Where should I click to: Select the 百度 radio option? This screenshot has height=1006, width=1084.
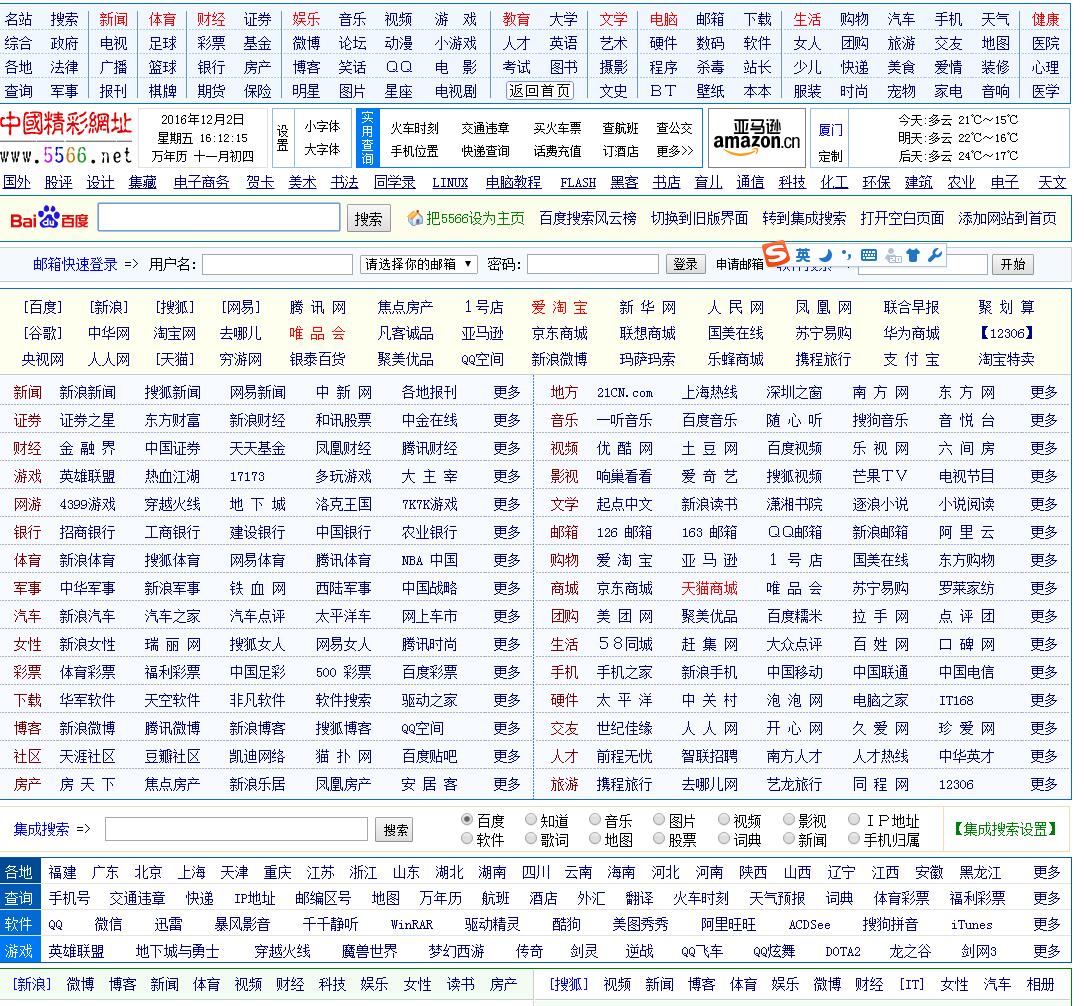467,819
